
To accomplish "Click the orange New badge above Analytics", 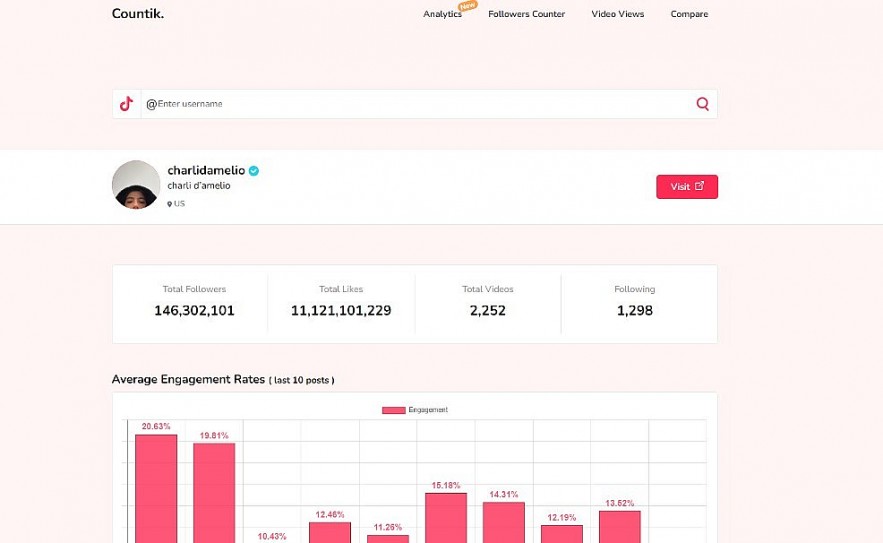I will 467,6.
